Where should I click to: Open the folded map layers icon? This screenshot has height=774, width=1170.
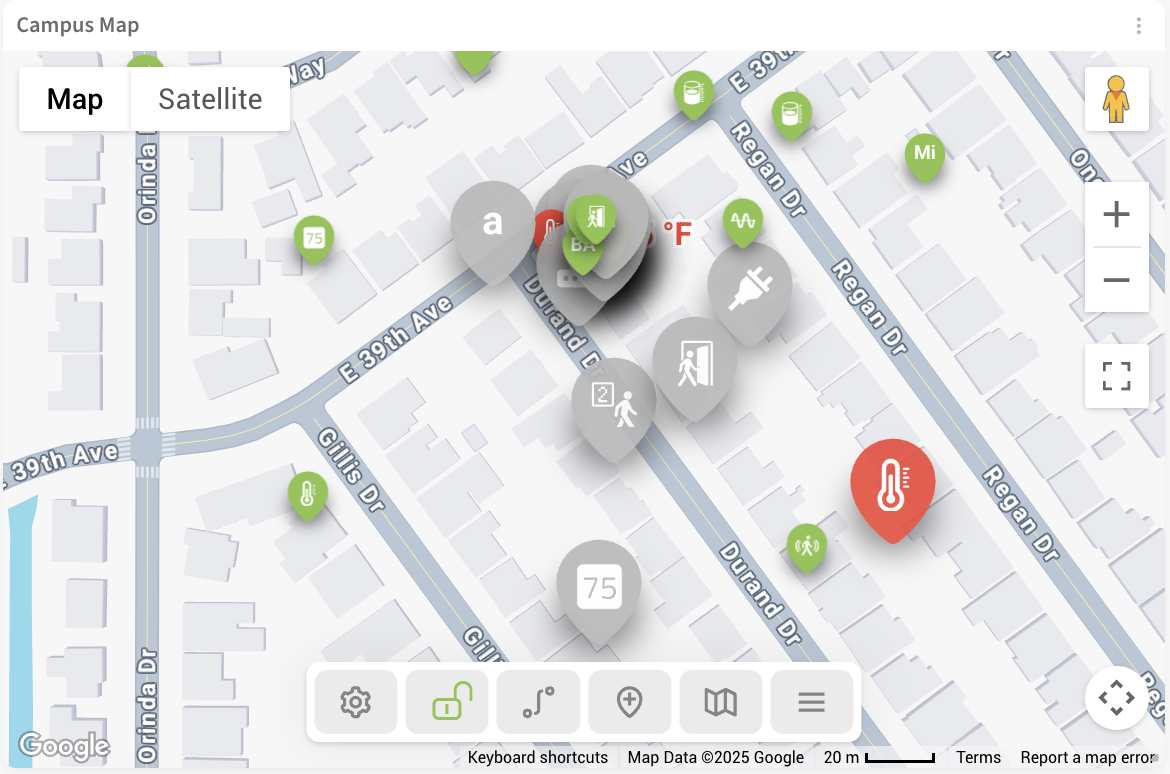click(721, 702)
